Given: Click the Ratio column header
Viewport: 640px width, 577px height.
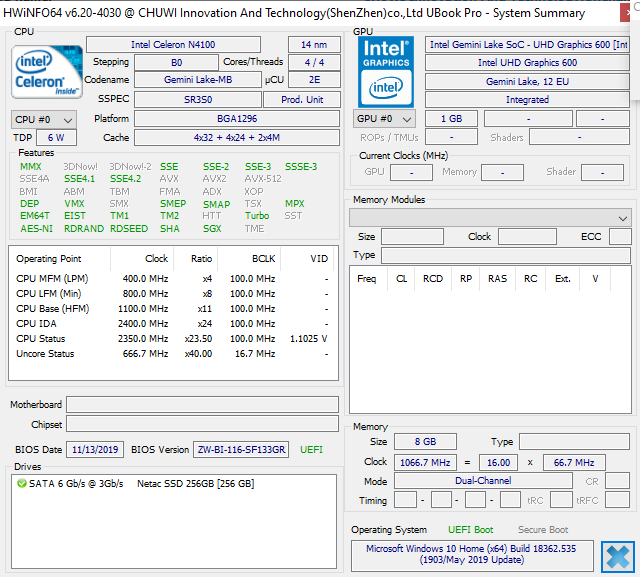Looking at the screenshot, I should point(201,259).
